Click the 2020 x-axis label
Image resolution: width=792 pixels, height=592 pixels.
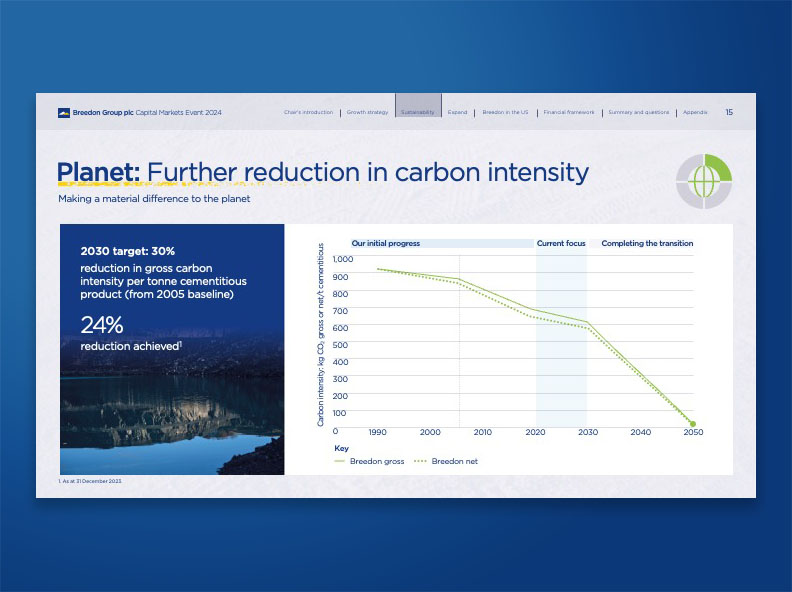535,432
